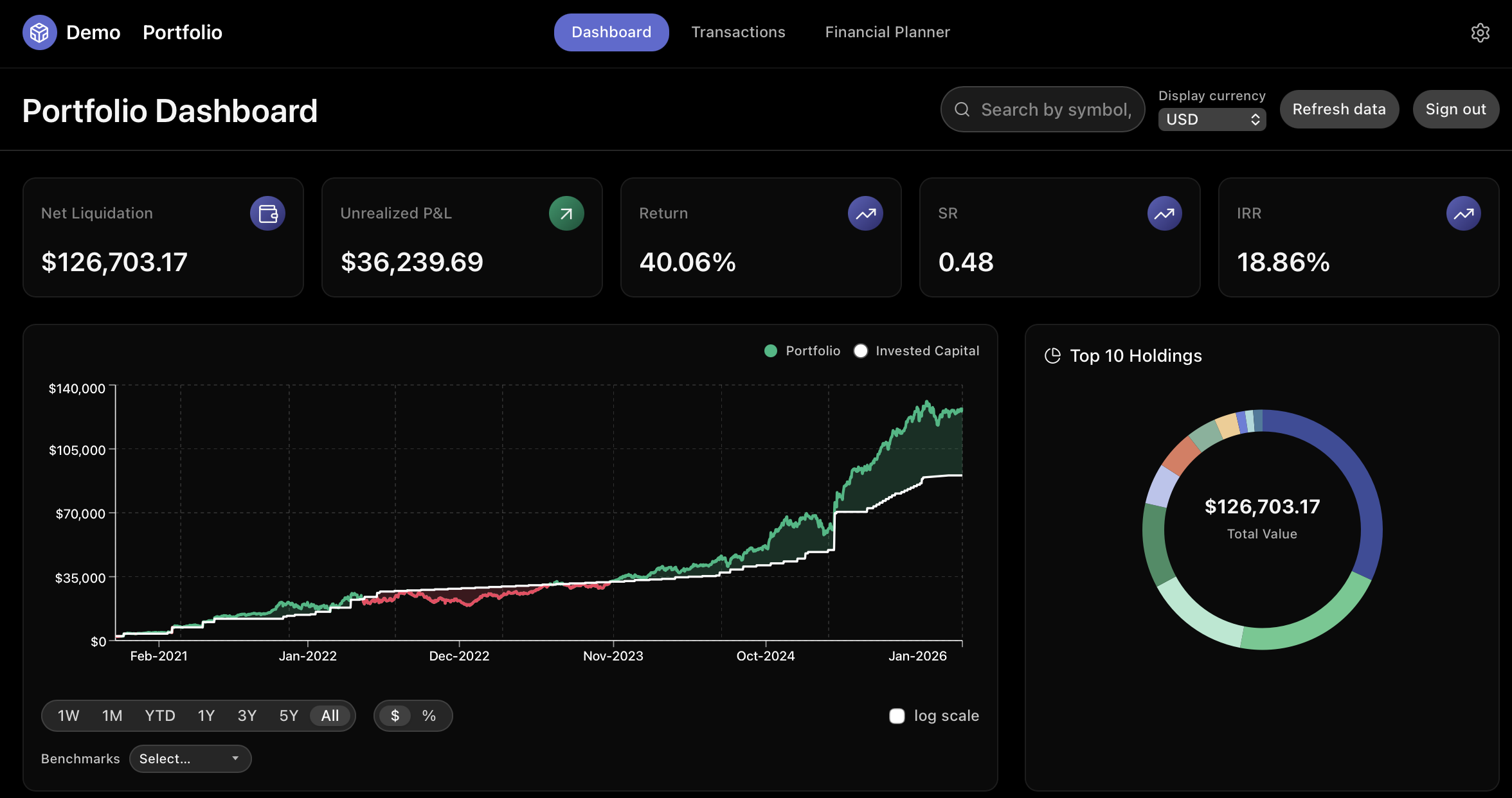Click the pie chart icon beside Top 10 Holdings
This screenshot has height=798, width=1512.
(1052, 355)
